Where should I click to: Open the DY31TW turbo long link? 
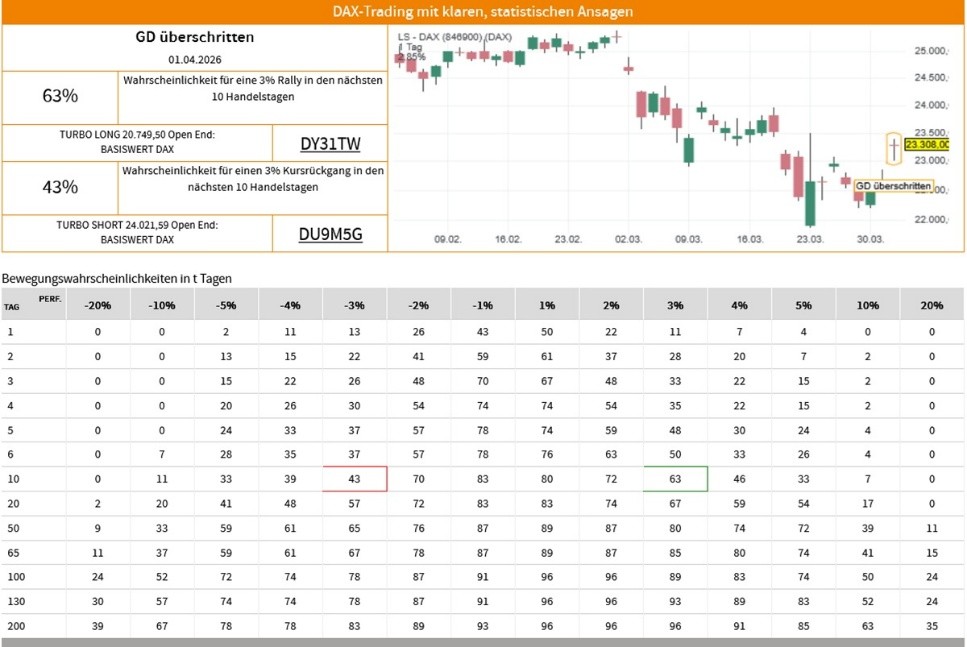330,144
